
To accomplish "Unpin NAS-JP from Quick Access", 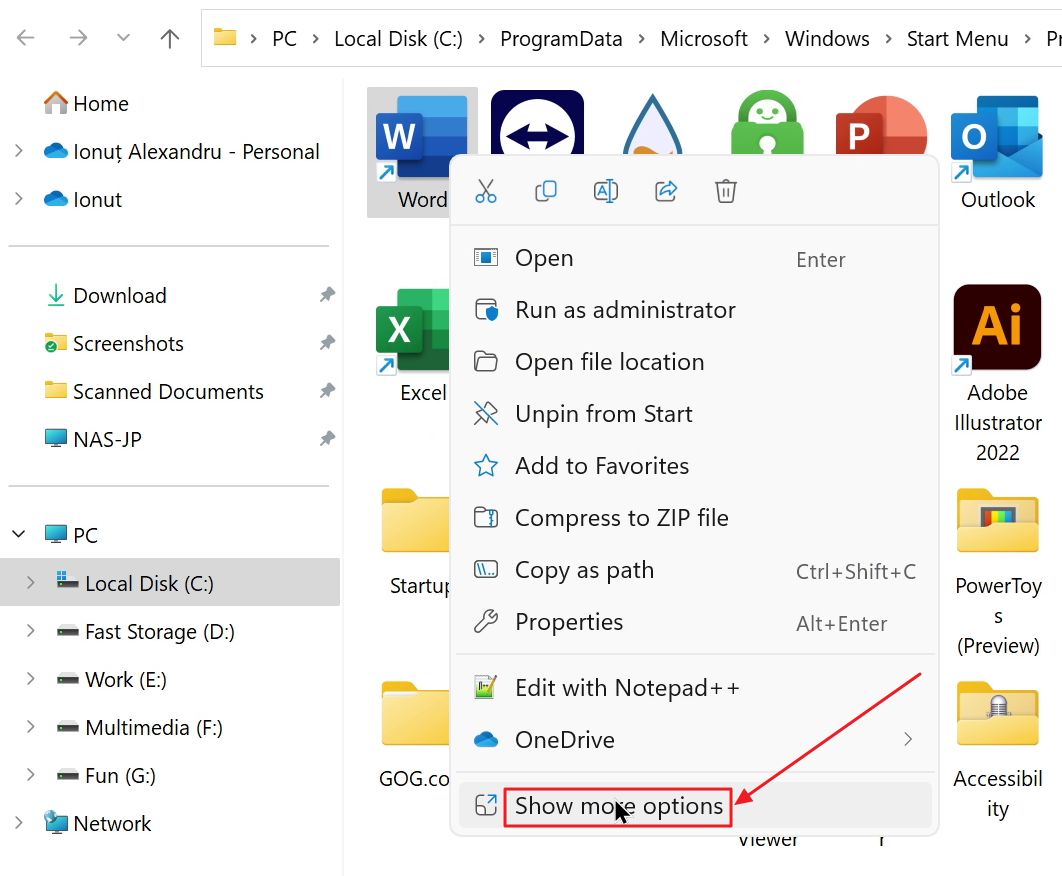I will [x=327, y=439].
